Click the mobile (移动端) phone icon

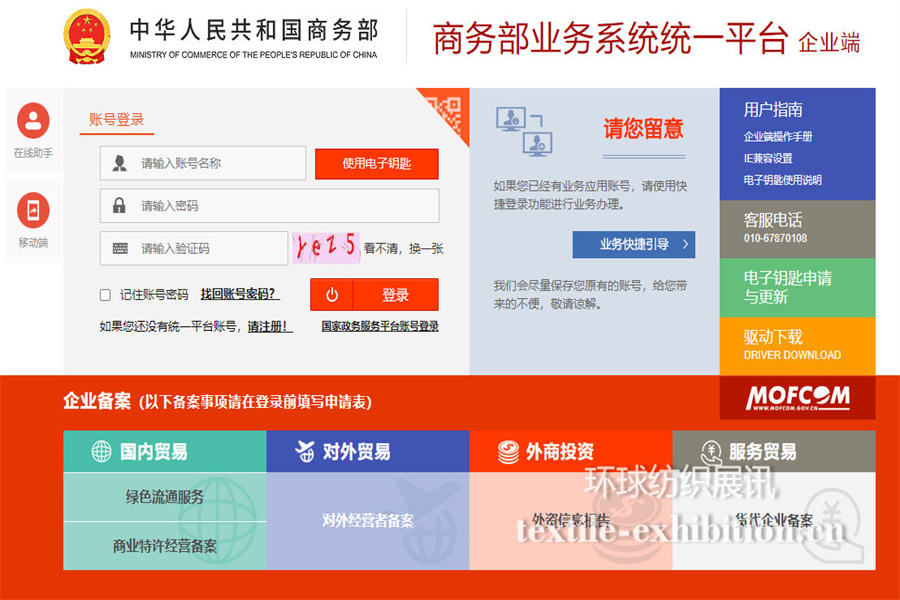[33, 210]
